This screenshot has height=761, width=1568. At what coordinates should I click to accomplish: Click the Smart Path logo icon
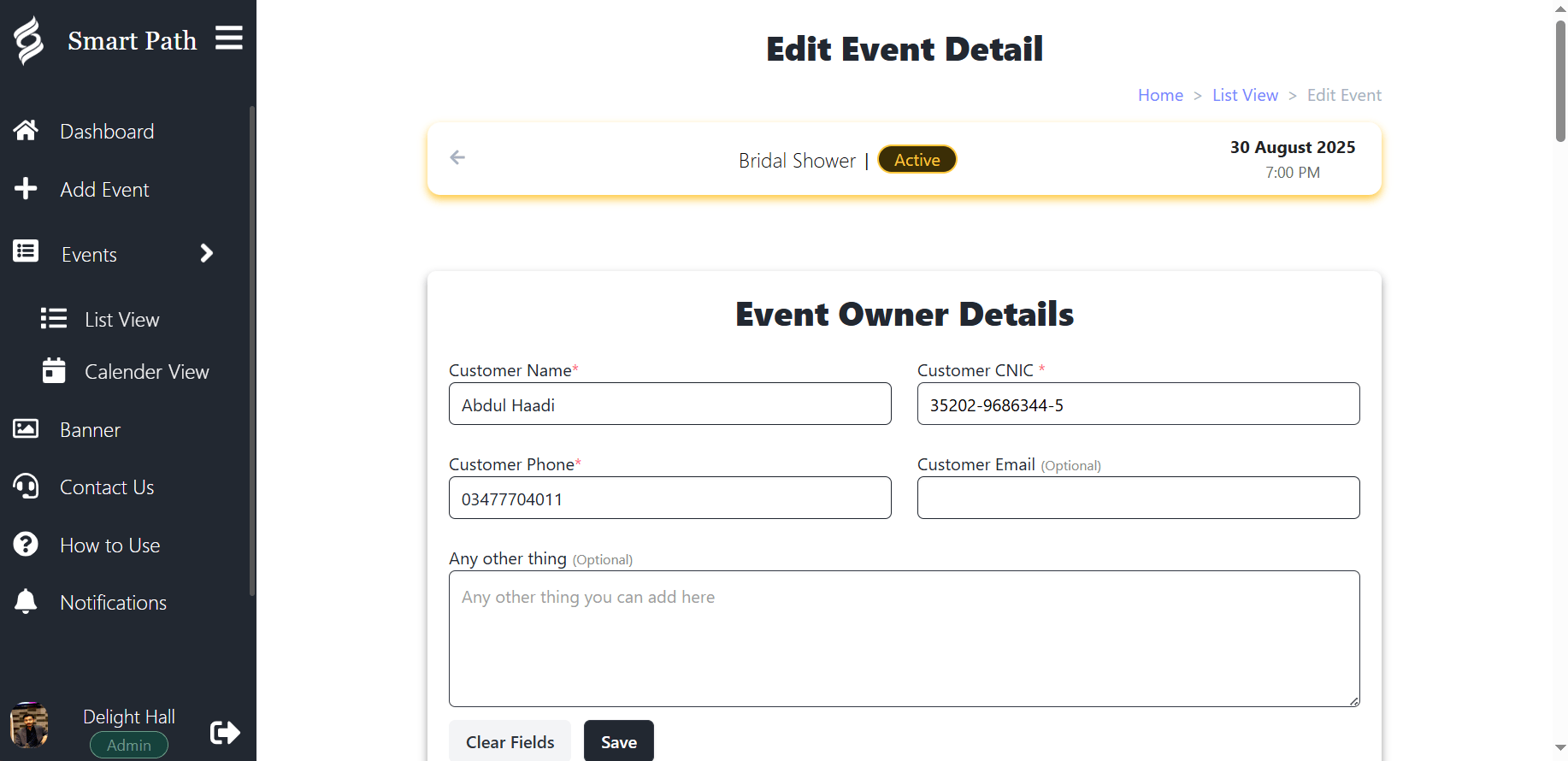pyautogui.click(x=29, y=40)
